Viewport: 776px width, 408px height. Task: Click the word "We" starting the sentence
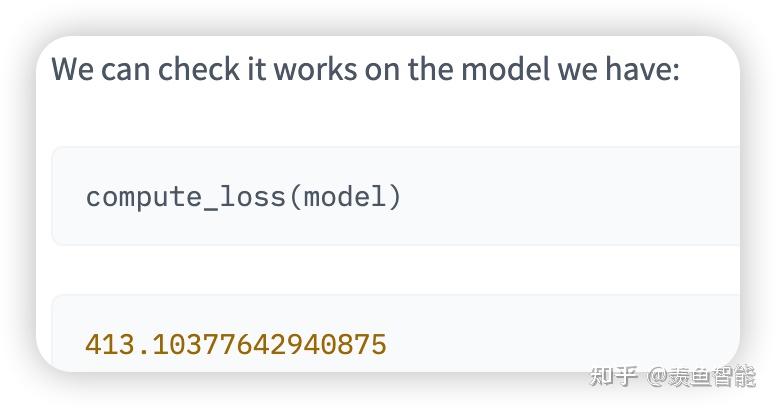(72, 68)
